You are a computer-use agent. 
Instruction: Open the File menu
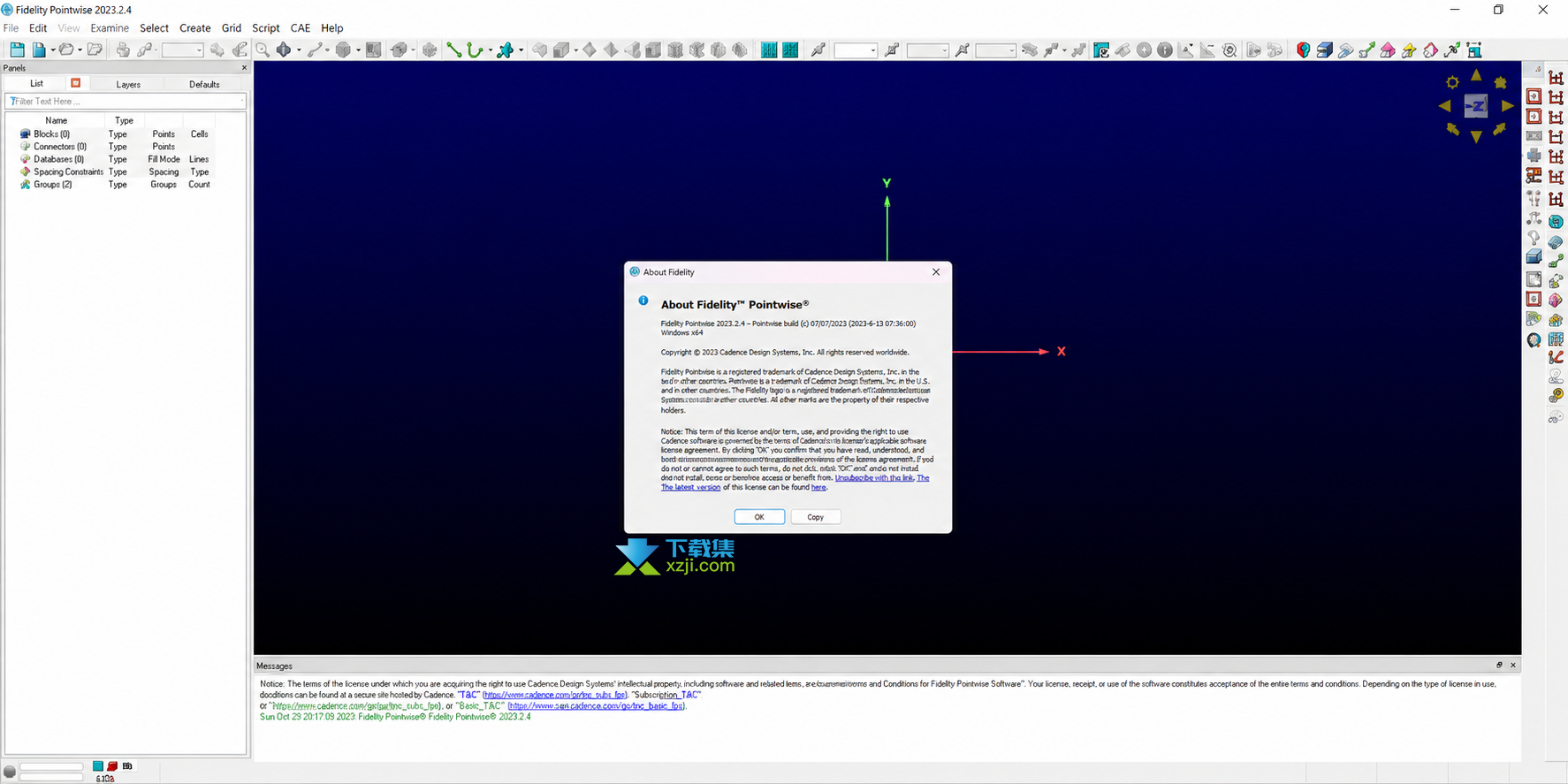point(11,28)
